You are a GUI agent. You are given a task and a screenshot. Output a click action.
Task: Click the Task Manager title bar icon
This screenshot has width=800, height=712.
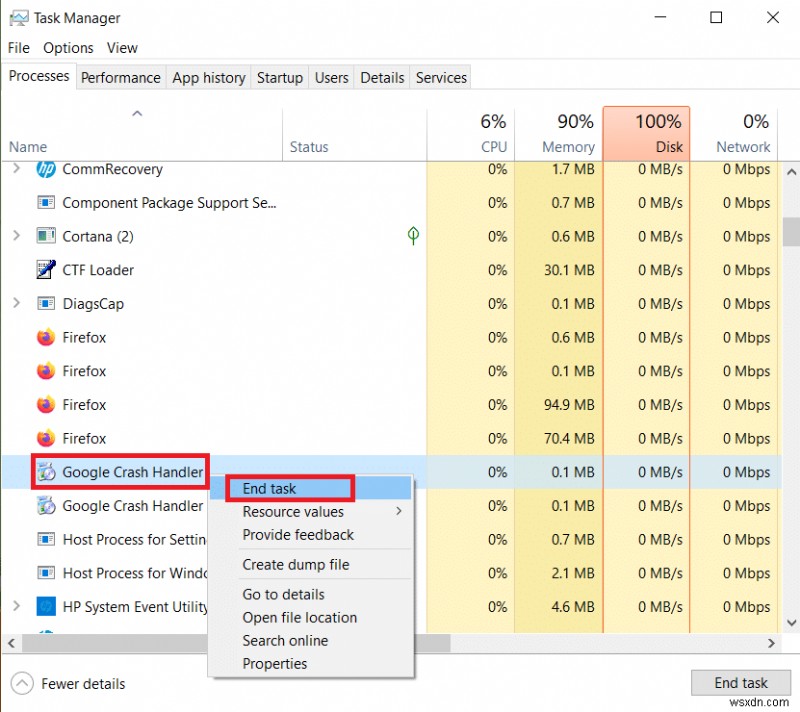pos(18,17)
